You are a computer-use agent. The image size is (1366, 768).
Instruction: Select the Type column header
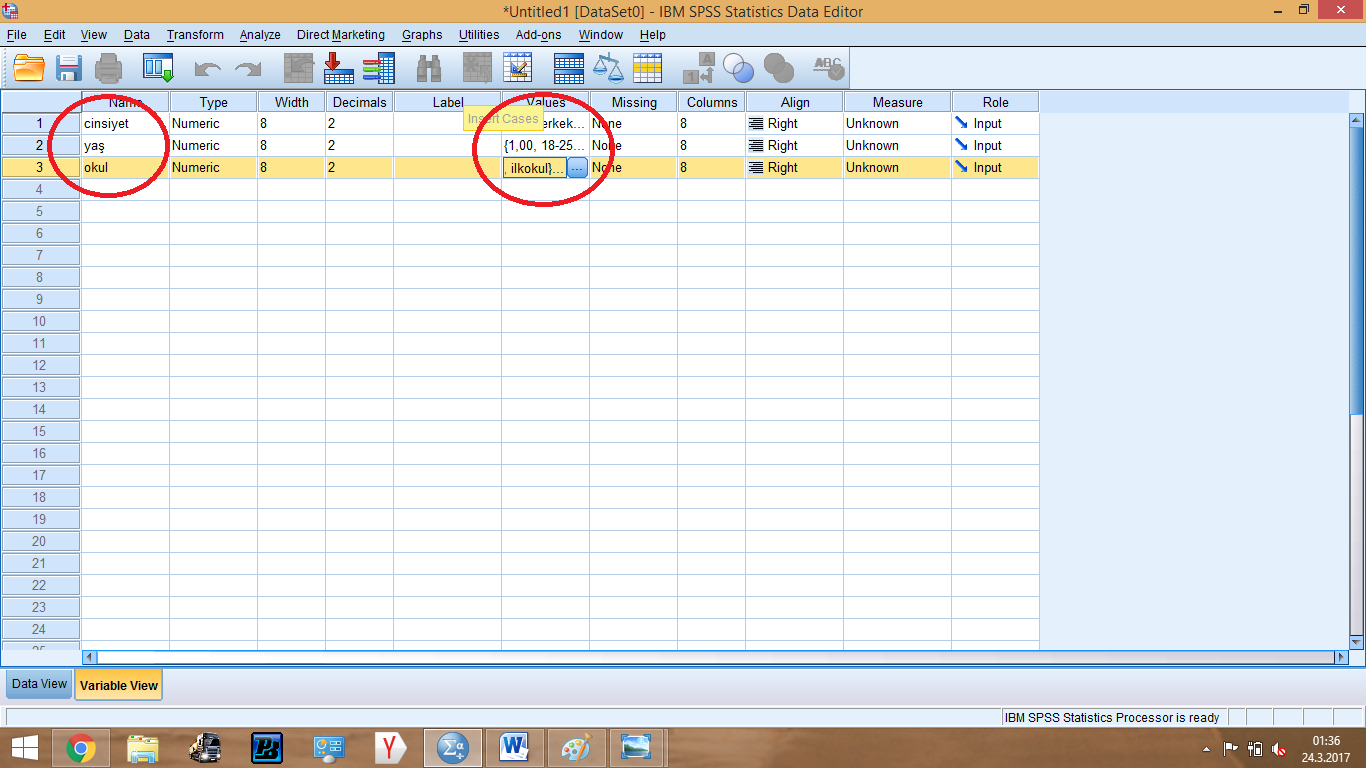click(214, 102)
